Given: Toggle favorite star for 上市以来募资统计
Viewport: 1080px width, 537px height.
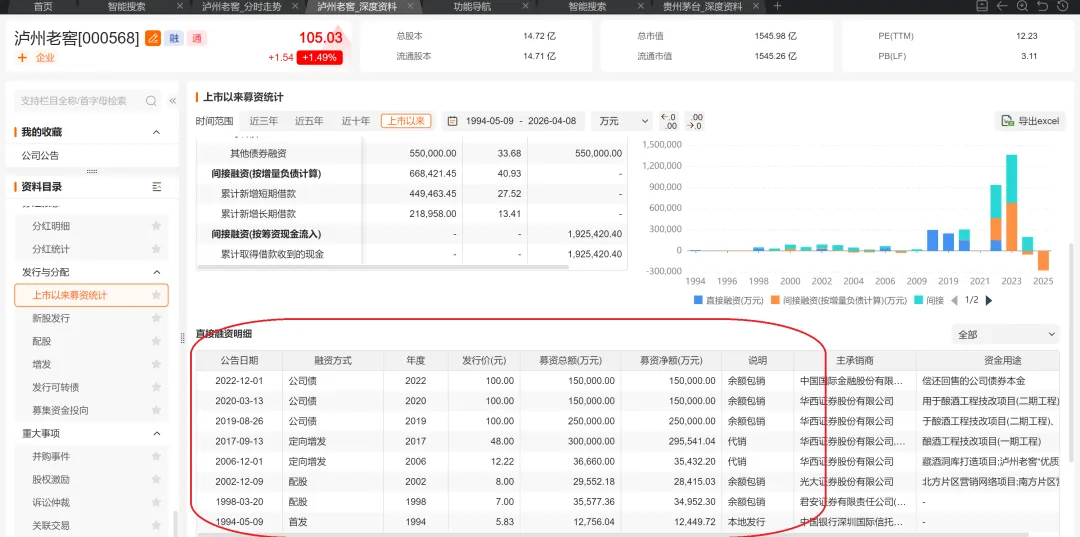Looking at the screenshot, I should pyautogui.click(x=156, y=295).
